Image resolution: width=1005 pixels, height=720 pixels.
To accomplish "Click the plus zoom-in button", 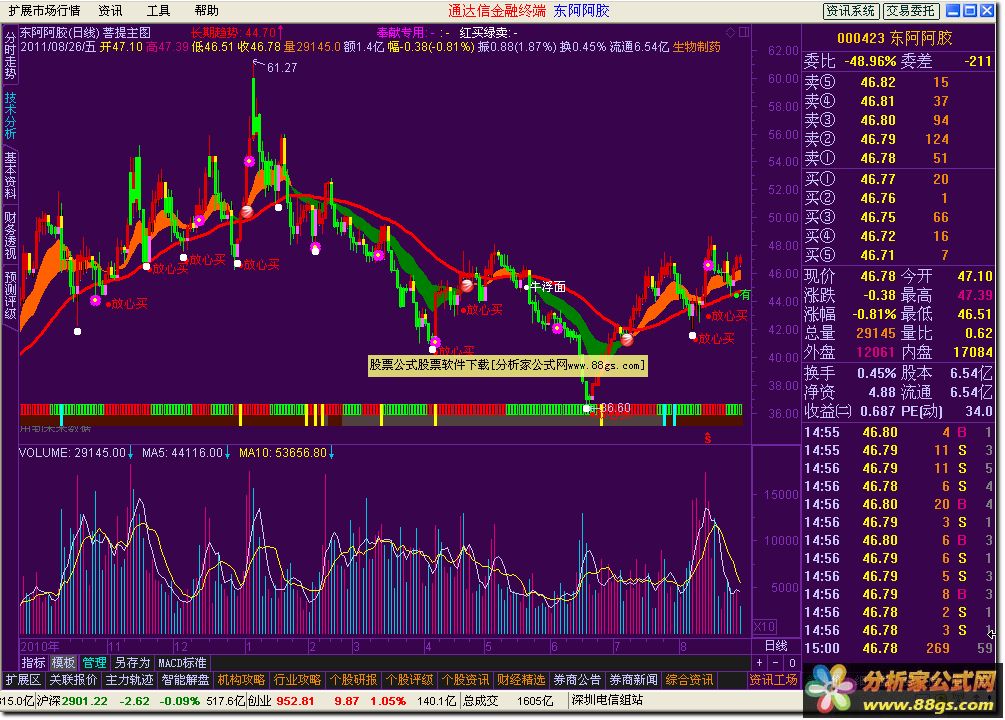I will tap(760, 663).
